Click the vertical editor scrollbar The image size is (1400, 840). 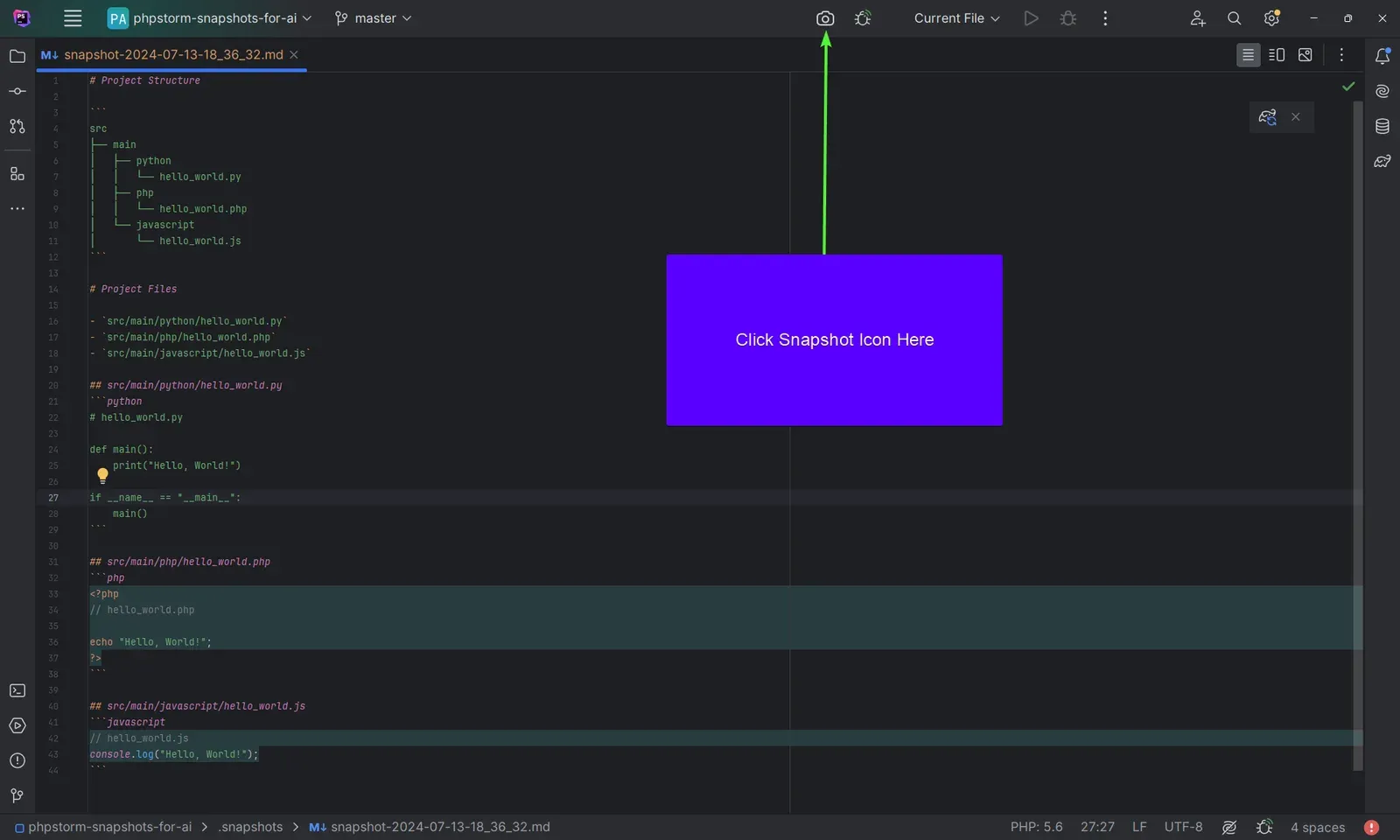[x=1358, y=436]
